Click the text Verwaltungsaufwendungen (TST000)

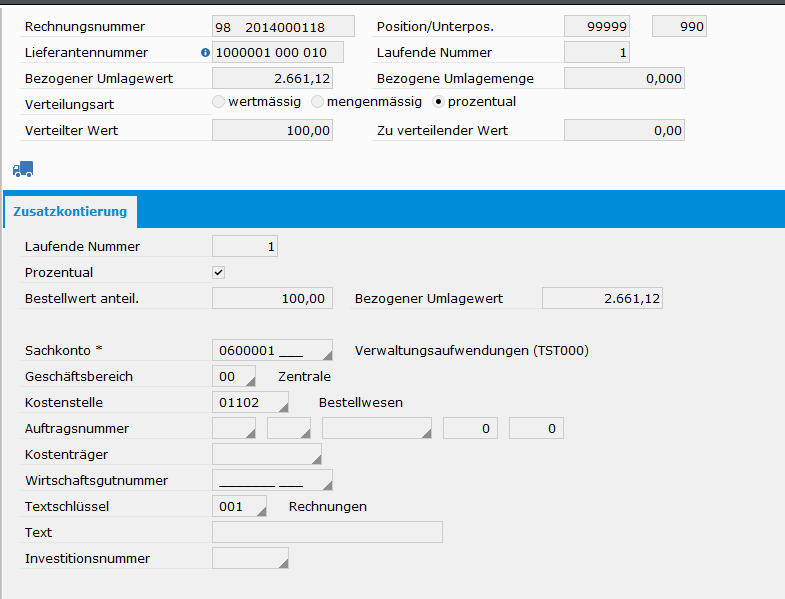coord(472,351)
